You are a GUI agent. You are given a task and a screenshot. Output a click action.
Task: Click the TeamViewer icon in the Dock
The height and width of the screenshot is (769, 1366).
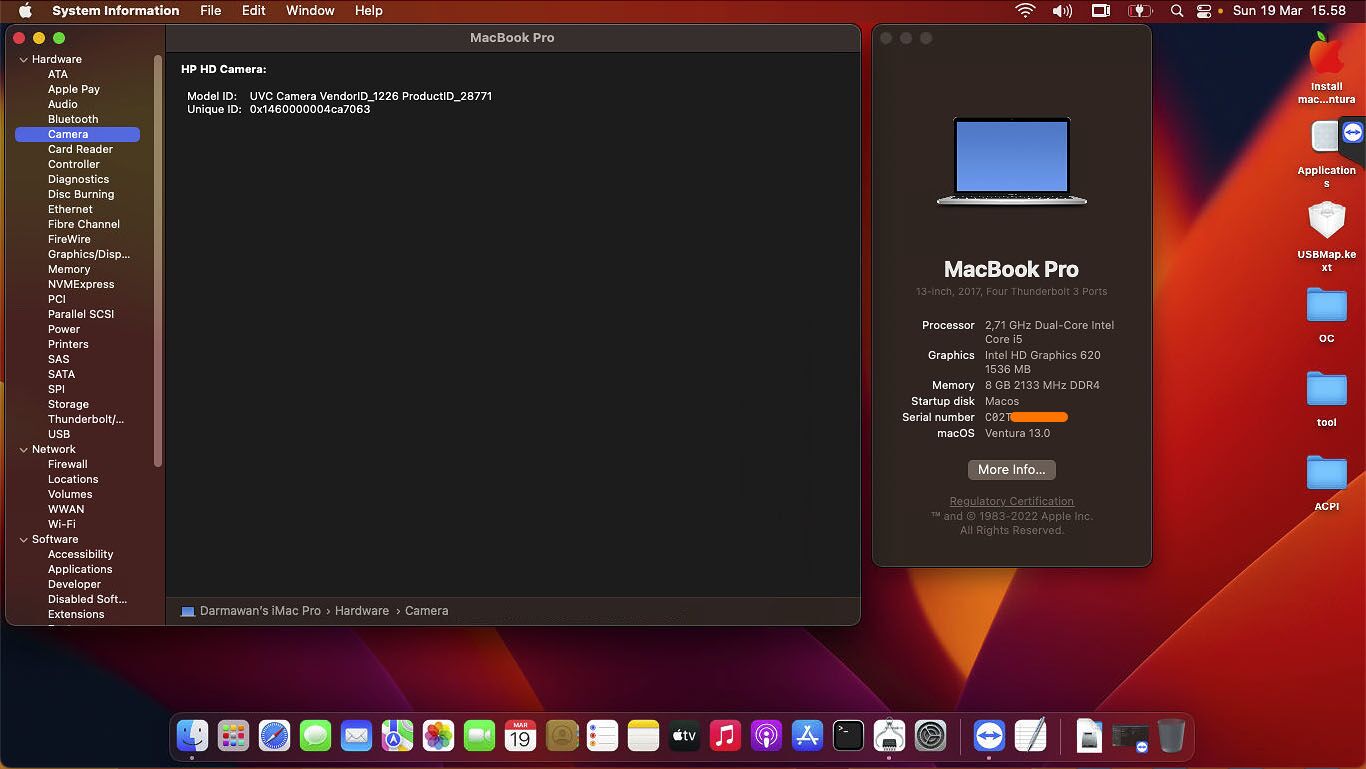coord(989,736)
